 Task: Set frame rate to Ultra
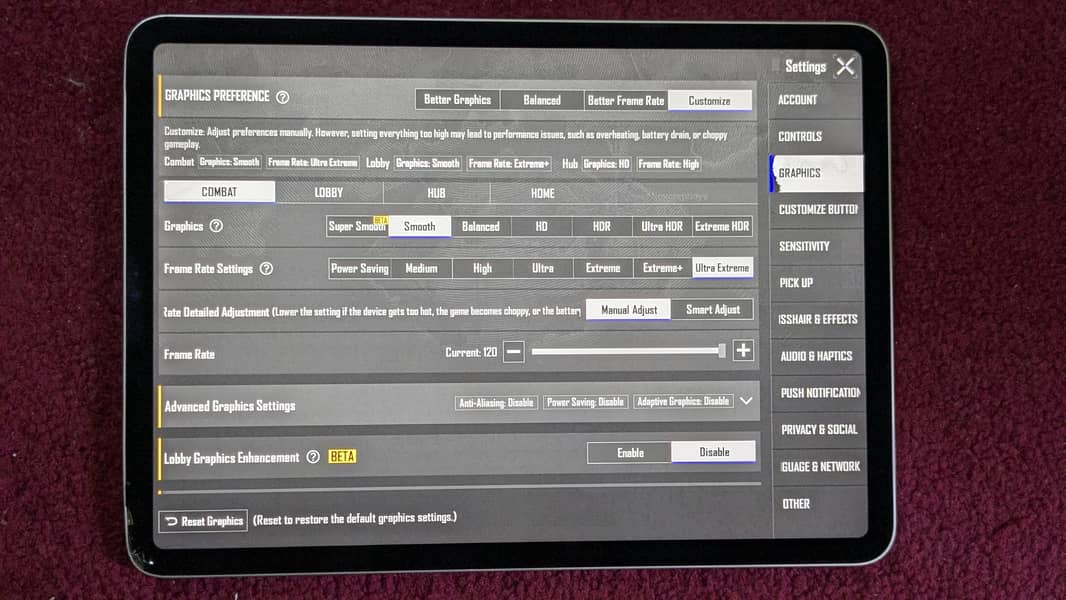coord(543,268)
